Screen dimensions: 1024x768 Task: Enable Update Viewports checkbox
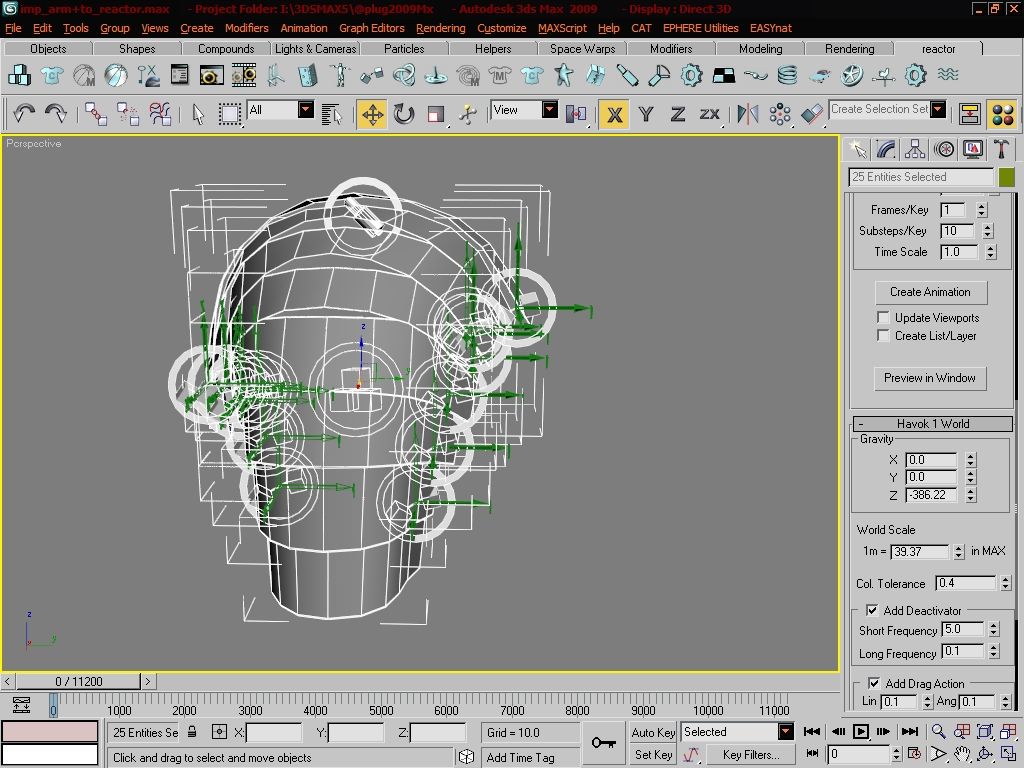pyautogui.click(x=883, y=317)
